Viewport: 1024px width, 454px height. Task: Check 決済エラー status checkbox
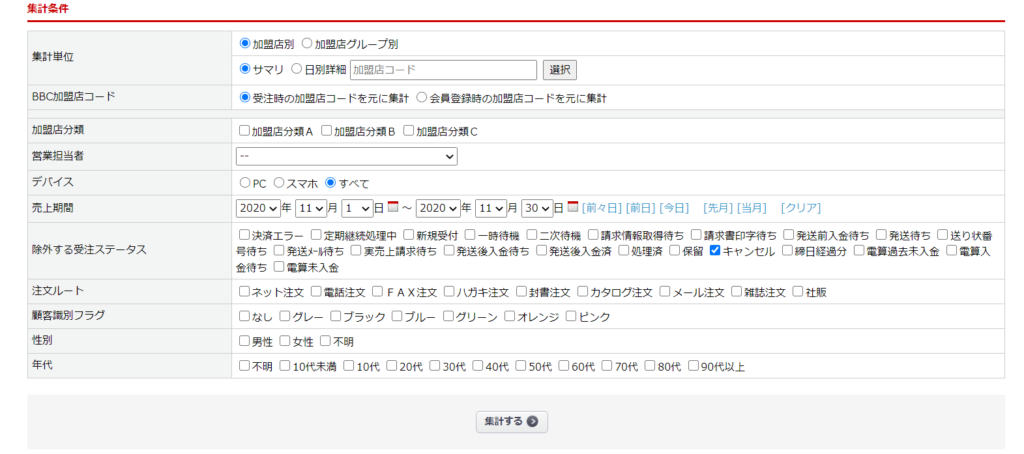pos(244,234)
